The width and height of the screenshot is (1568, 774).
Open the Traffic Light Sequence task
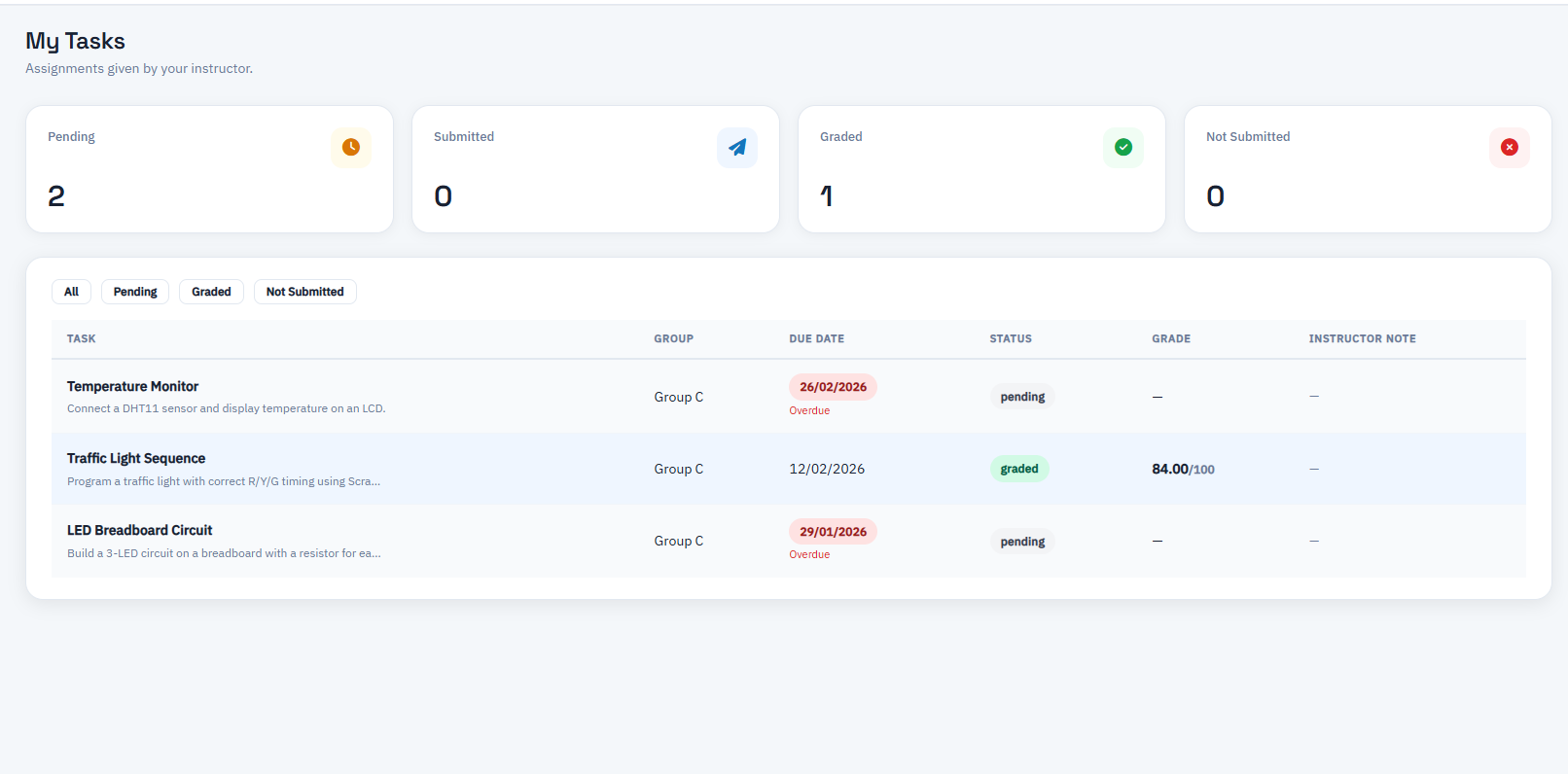[136, 458]
